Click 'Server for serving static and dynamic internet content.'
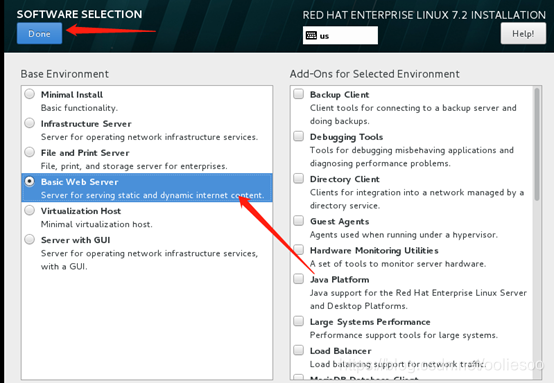The width and height of the screenshot is (554, 383). click(152, 195)
